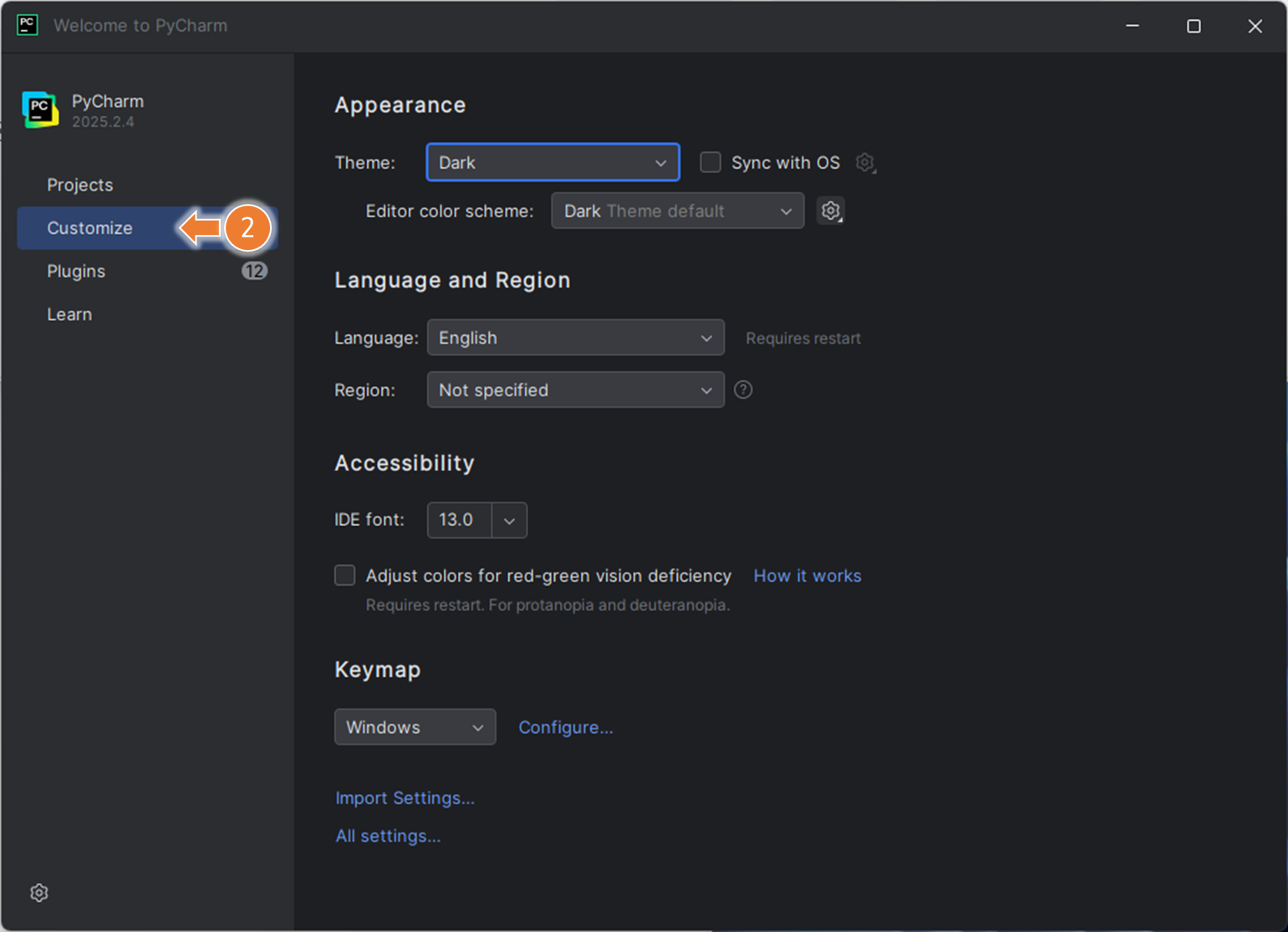Open the Keymap dropdown set to Windows
Image resolution: width=1288 pixels, height=932 pixels.
pyautogui.click(x=415, y=727)
